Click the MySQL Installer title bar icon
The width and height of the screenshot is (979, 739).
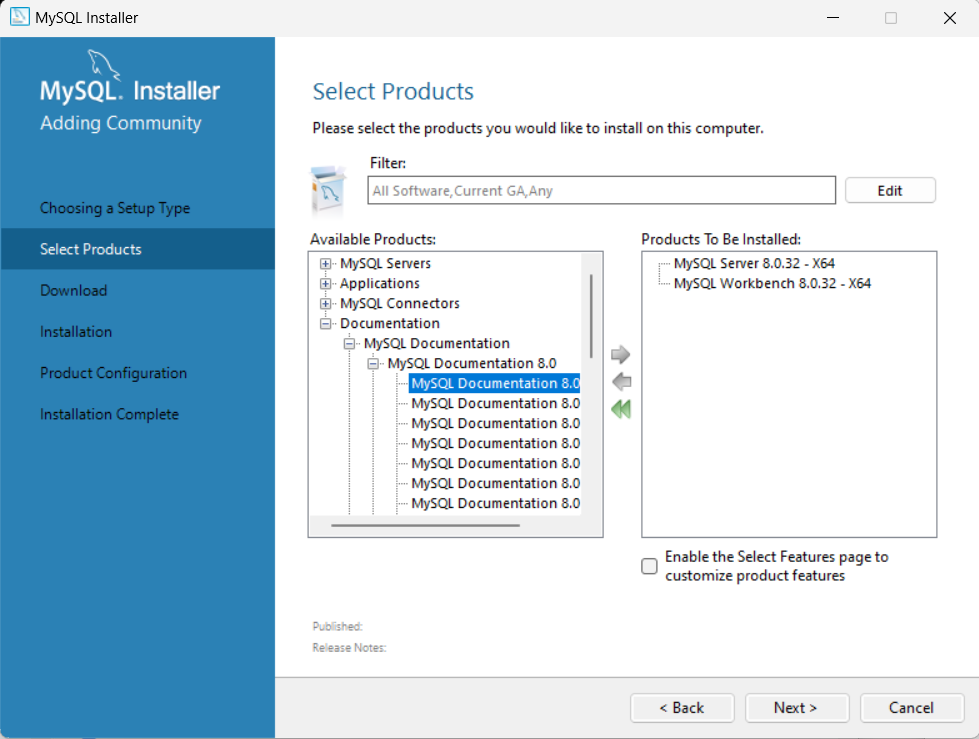pos(18,17)
